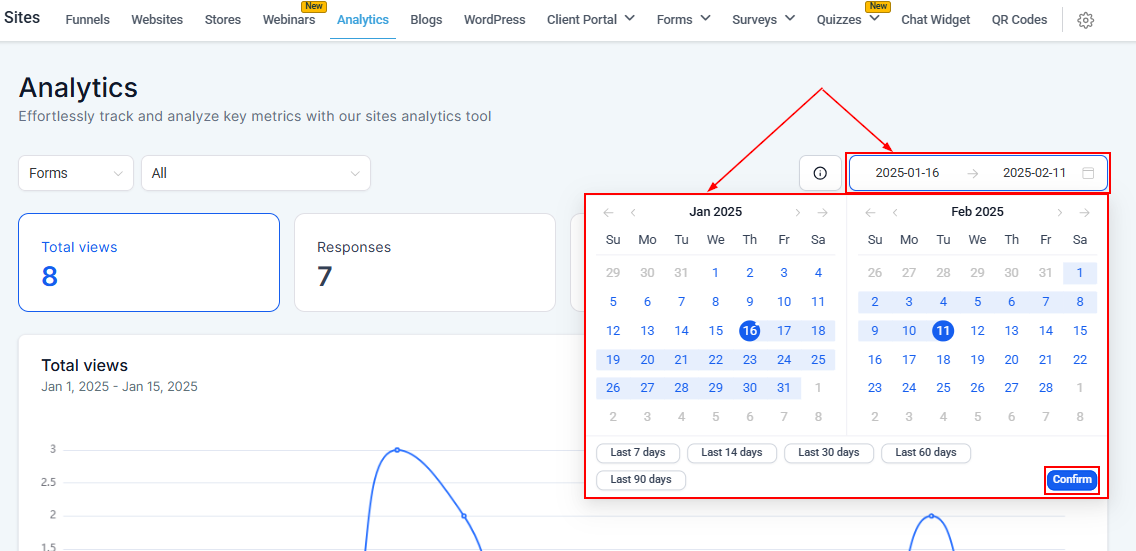
Task: Go to next year in Jan 2025 calendar
Action: [x=822, y=212]
